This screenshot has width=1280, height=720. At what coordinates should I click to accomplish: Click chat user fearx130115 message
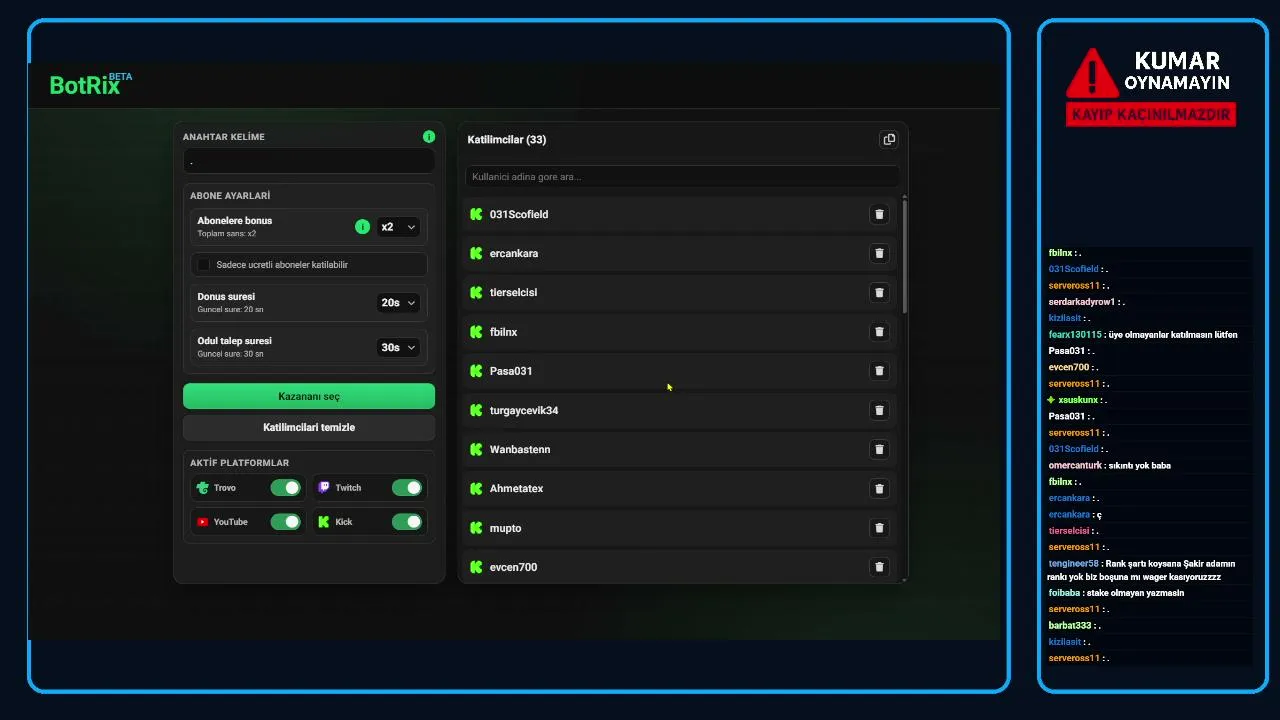pyautogui.click(x=1143, y=335)
